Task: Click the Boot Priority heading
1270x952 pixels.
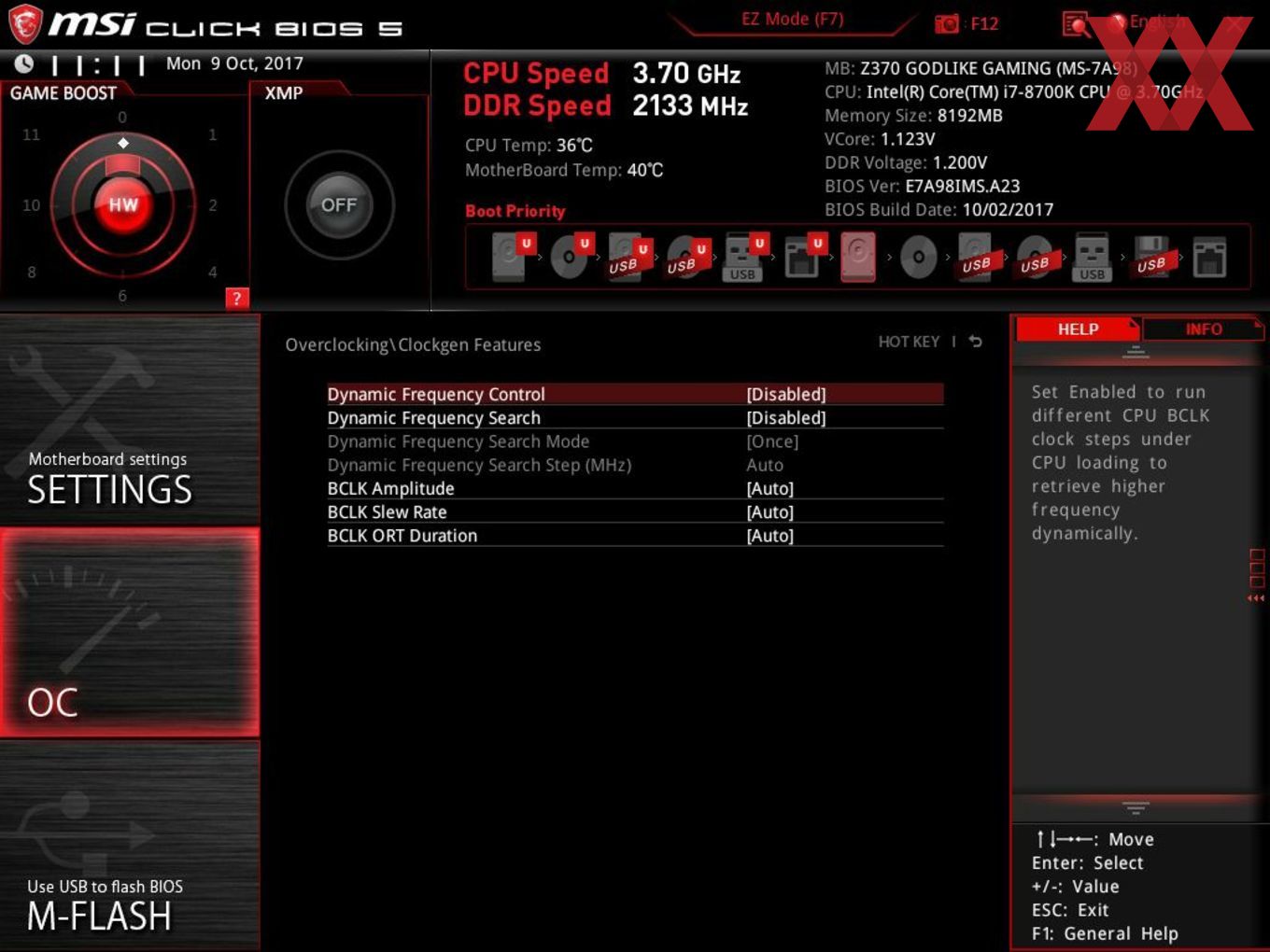Action: 515,211
